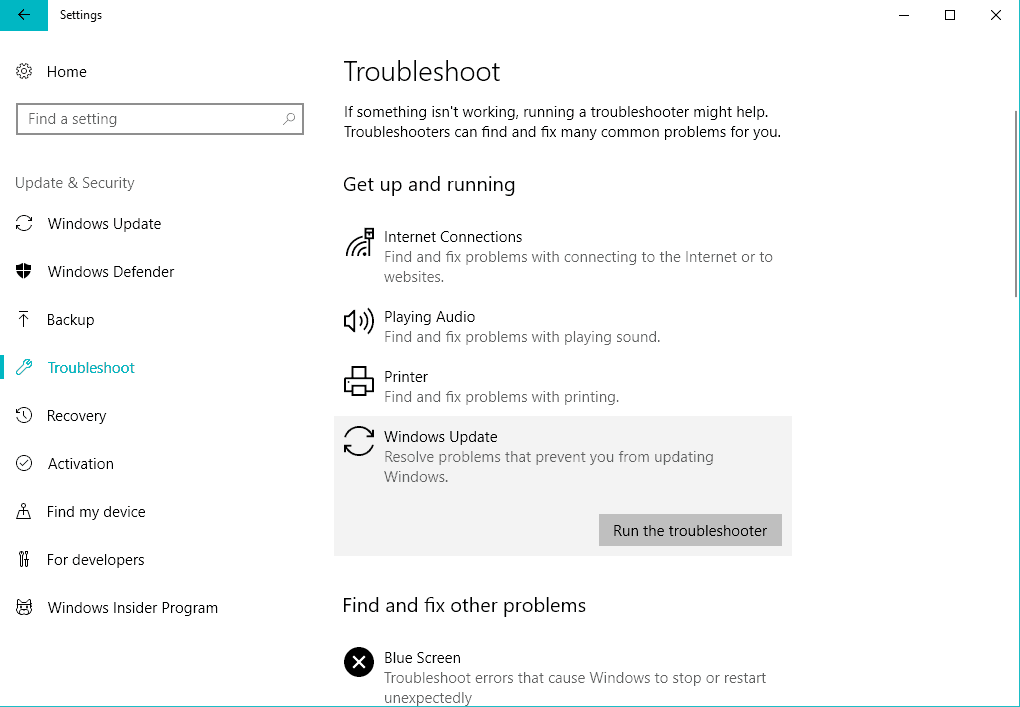
Task: Click the Playing Audio speaker icon
Action: coord(358,321)
